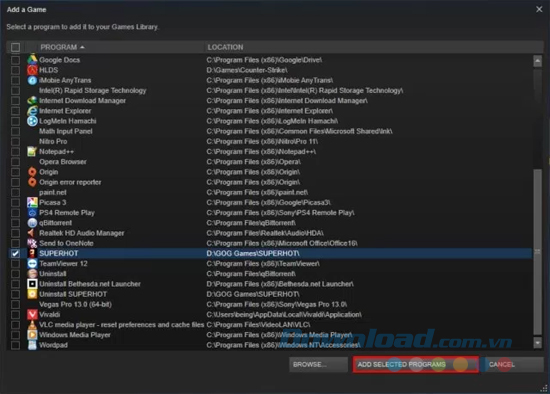
Task: Click the iMobie AnyTrans icon
Action: point(32,80)
